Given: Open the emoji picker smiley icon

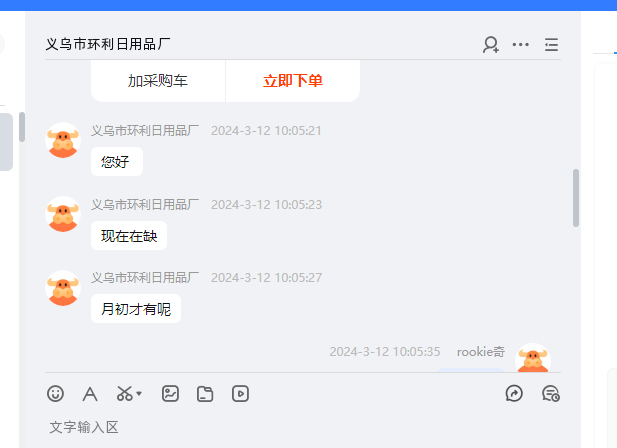Looking at the screenshot, I should [55, 394].
